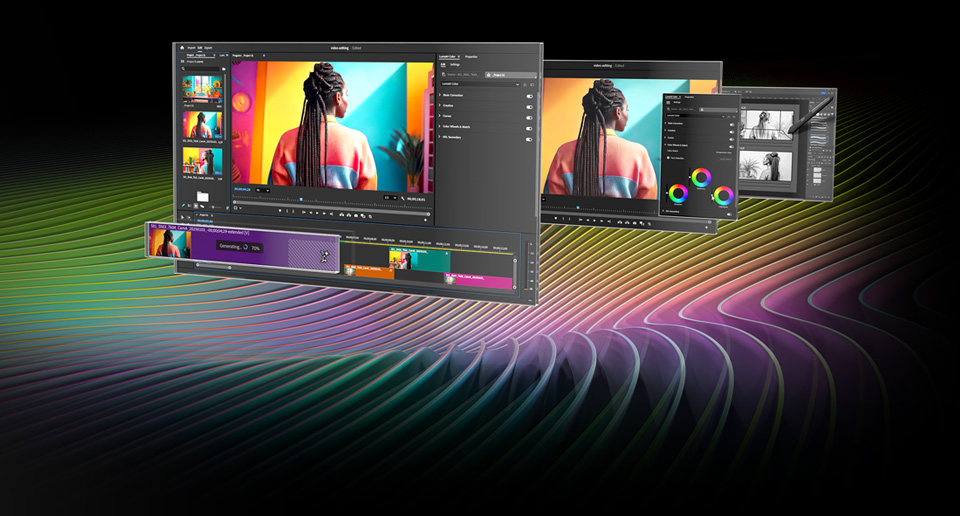
Task: Expand the Color Wheels & Match section
Action: (441, 128)
